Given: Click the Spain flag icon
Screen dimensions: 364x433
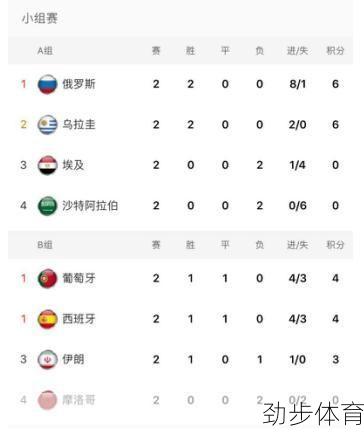Looking at the screenshot, I should click(x=47, y=319).
